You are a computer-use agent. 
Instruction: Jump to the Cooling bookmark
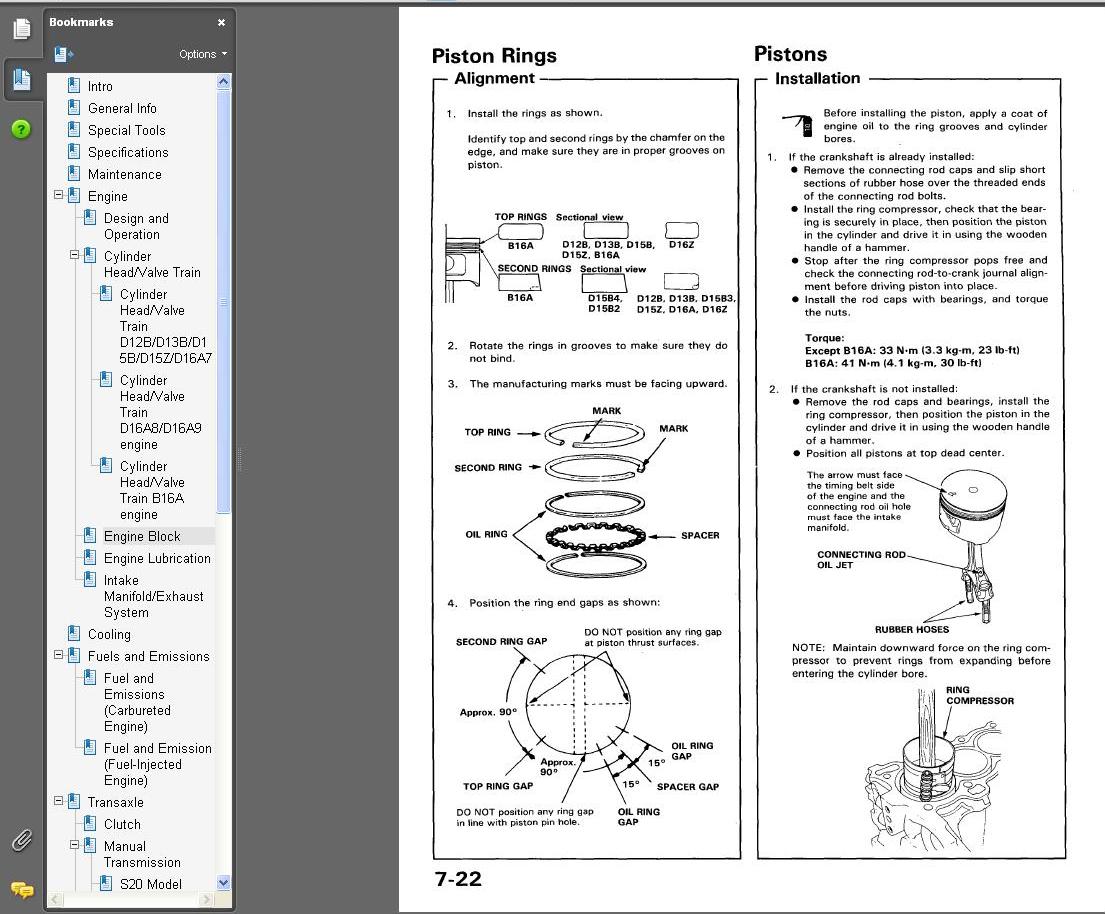pyautogui.click(x=109, y=634)
